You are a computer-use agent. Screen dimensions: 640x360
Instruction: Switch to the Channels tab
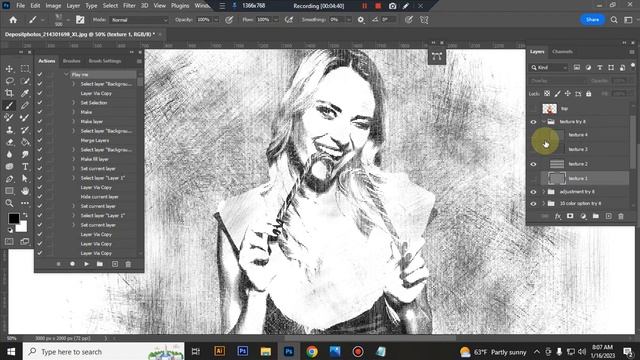point(562,52)
